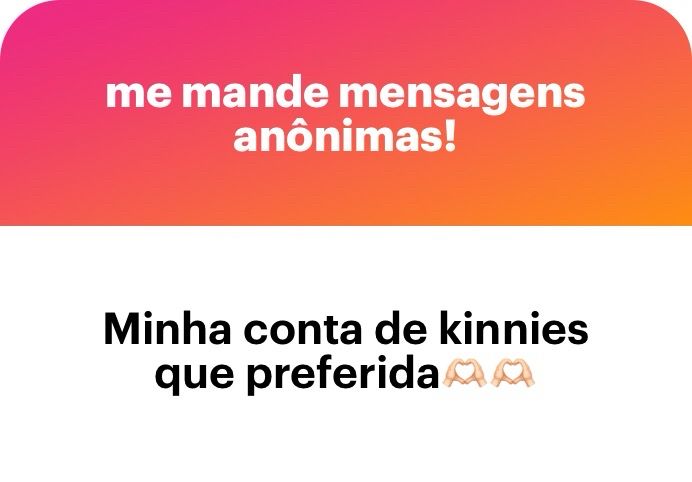Click the second heart-hands emoji
Viewport: 692px width, 482px height.
click(513, 373)
